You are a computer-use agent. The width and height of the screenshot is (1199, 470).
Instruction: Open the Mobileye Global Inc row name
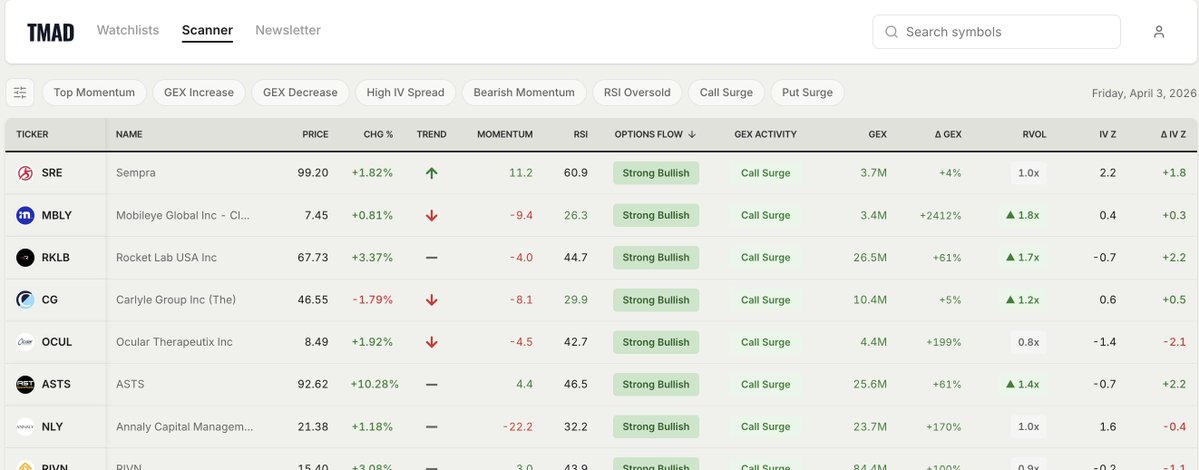(183, 216)
